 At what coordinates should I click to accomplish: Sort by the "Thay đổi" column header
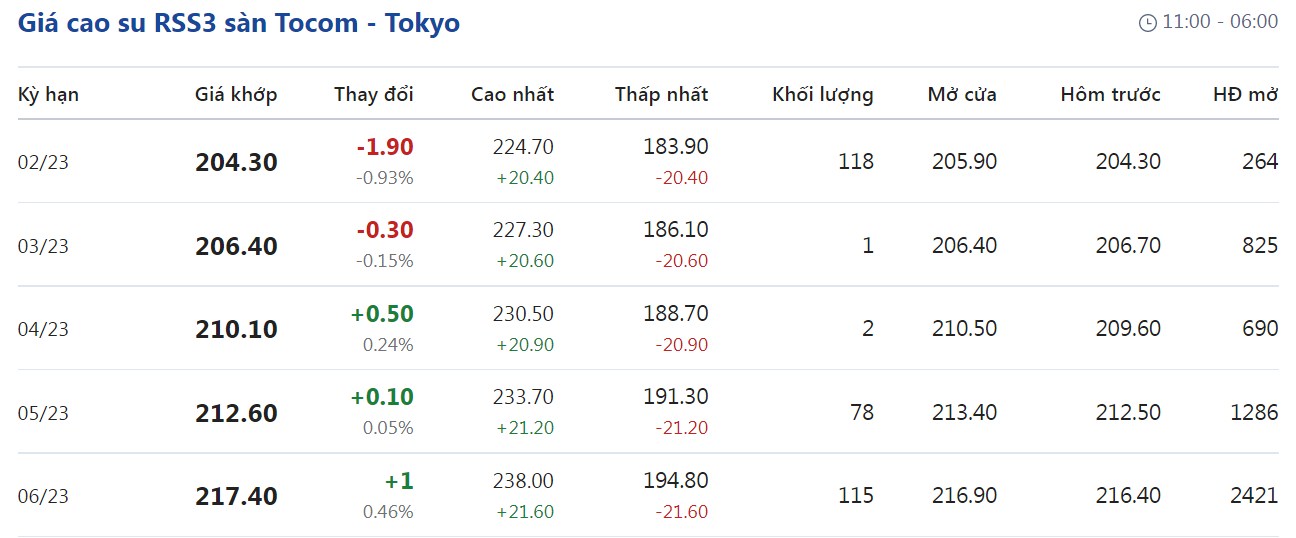click(x=373, y=95)
